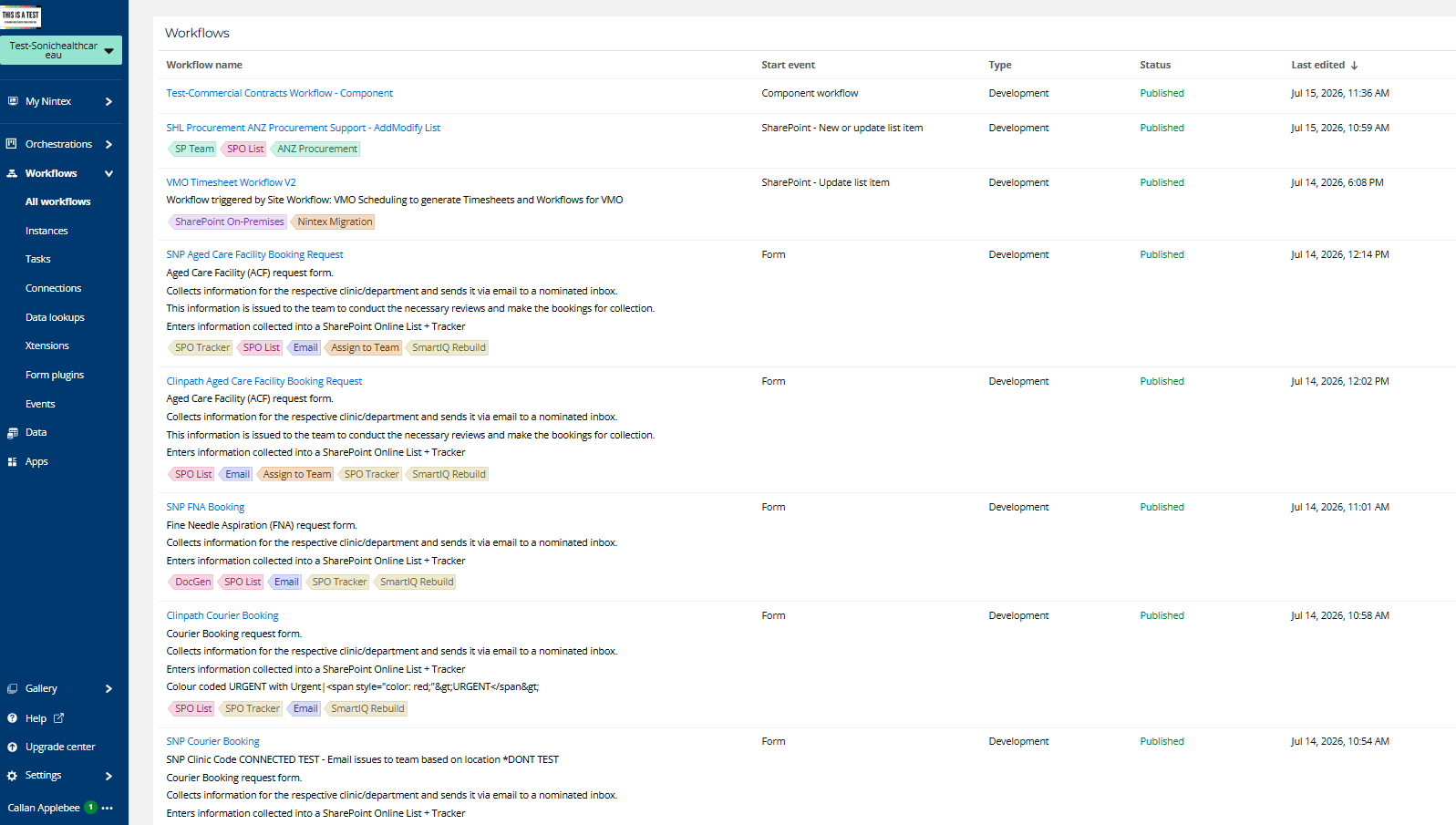
Task: Click the SharePoint On-Premises tag
Action: (227, 222)
